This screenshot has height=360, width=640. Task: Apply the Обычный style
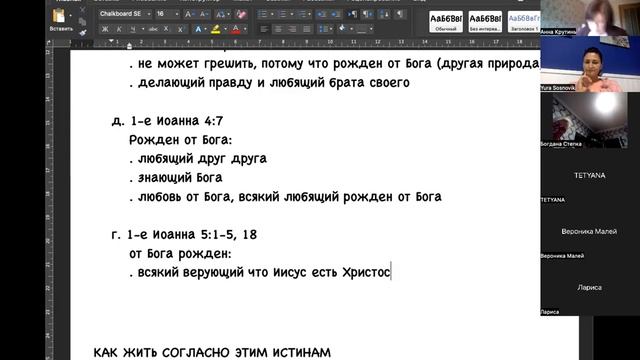point(446,22)
